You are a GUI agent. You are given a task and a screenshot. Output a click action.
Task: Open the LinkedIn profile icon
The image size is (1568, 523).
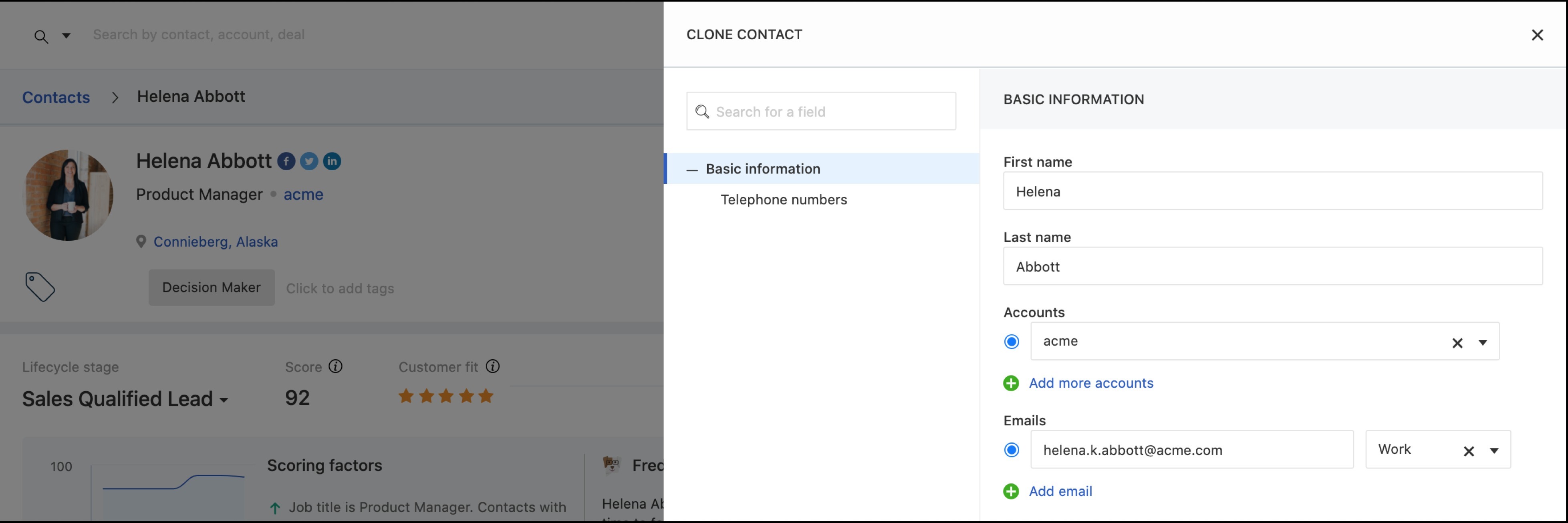tap(332, 161)
